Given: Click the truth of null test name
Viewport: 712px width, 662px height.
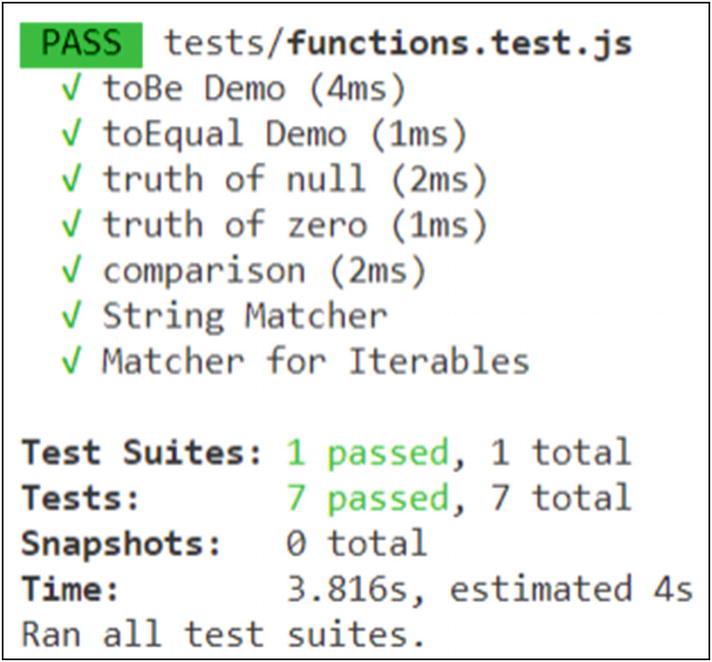Looking at the screenshot, I should tap(234, 179).
